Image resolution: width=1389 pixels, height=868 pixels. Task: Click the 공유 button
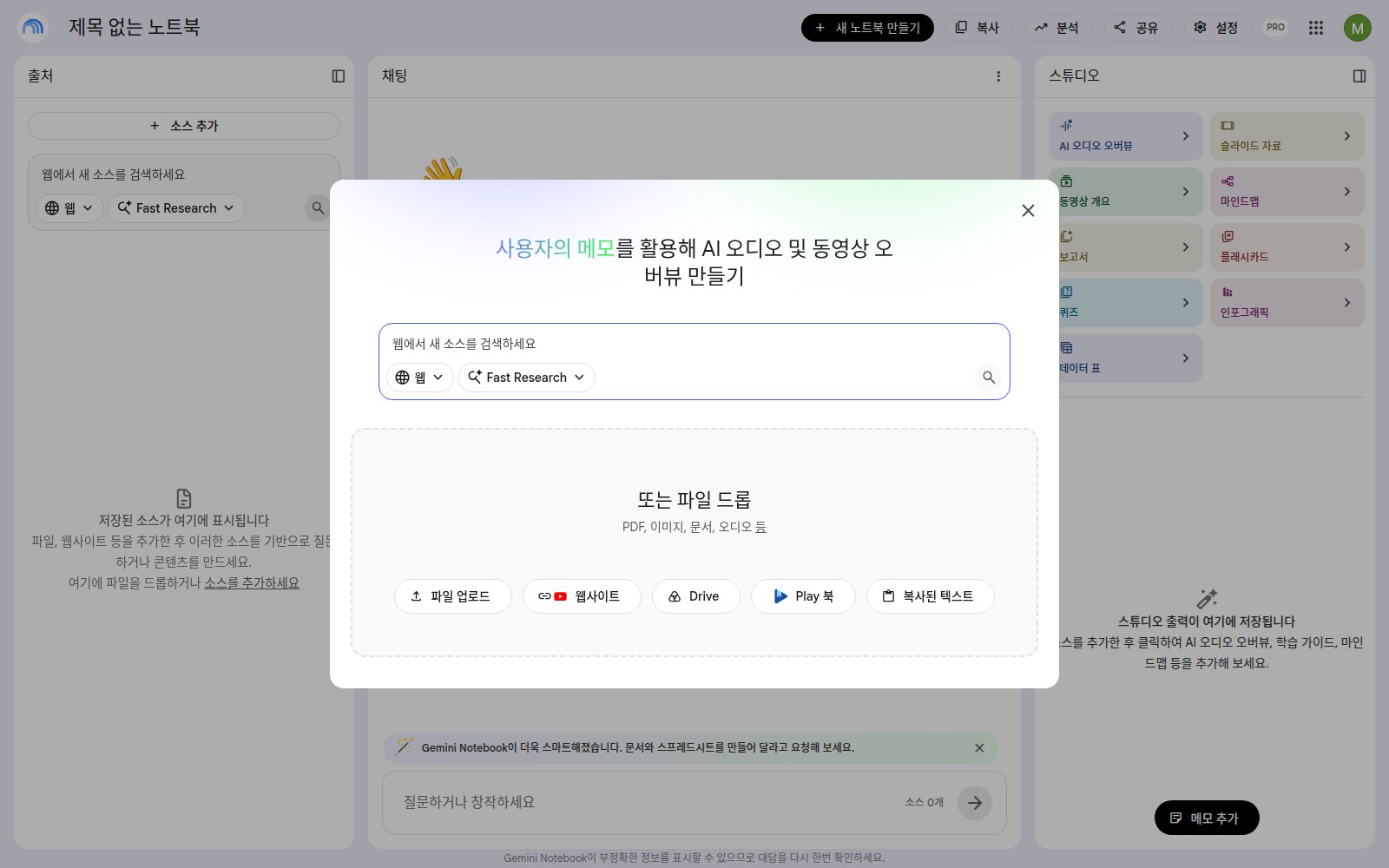coord(1137,28)
